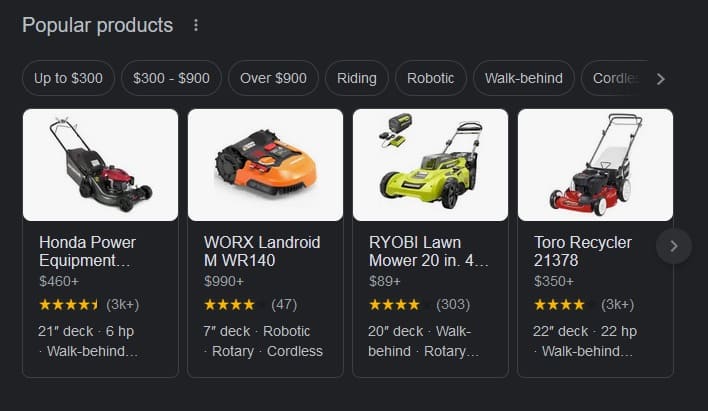Click the green RYOBI lawn mower picture
Screen dimensions: 708x411
[x=430, y=165]
